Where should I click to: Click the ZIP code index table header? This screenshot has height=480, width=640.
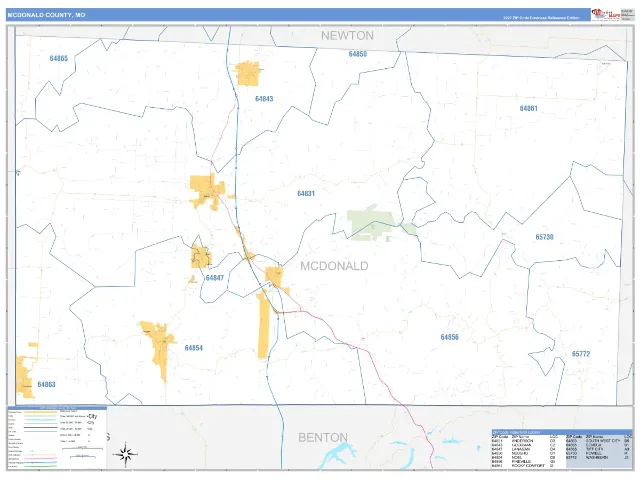coord(562,432)
